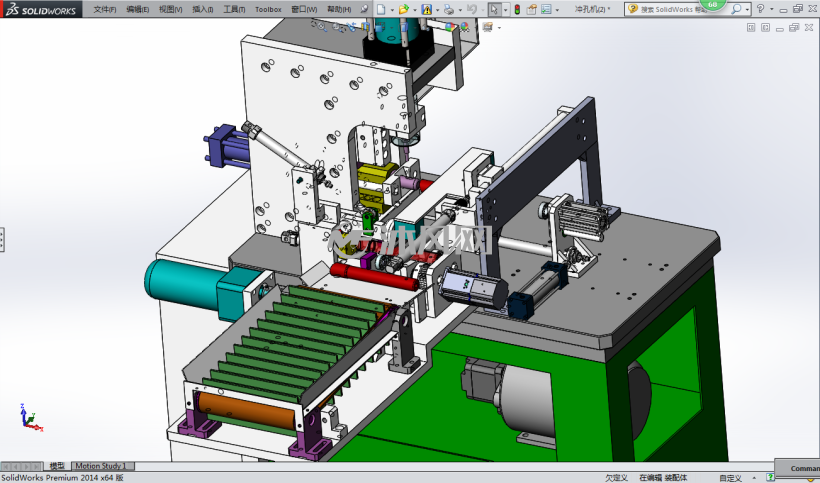Click the 欠定义 status text
Image resolution: width=820 pixels, height=483 pixels.
tap(617, 478)
